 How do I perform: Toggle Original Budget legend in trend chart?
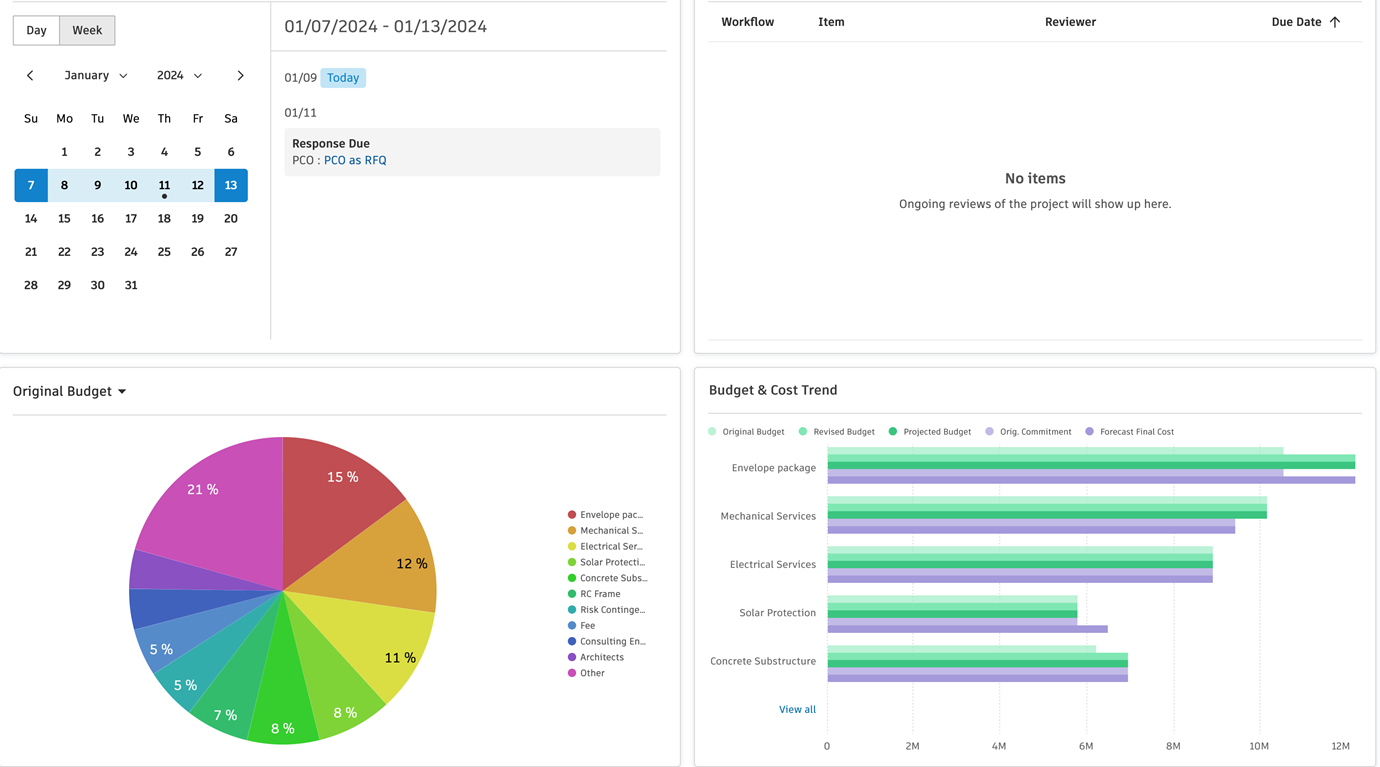746,432
